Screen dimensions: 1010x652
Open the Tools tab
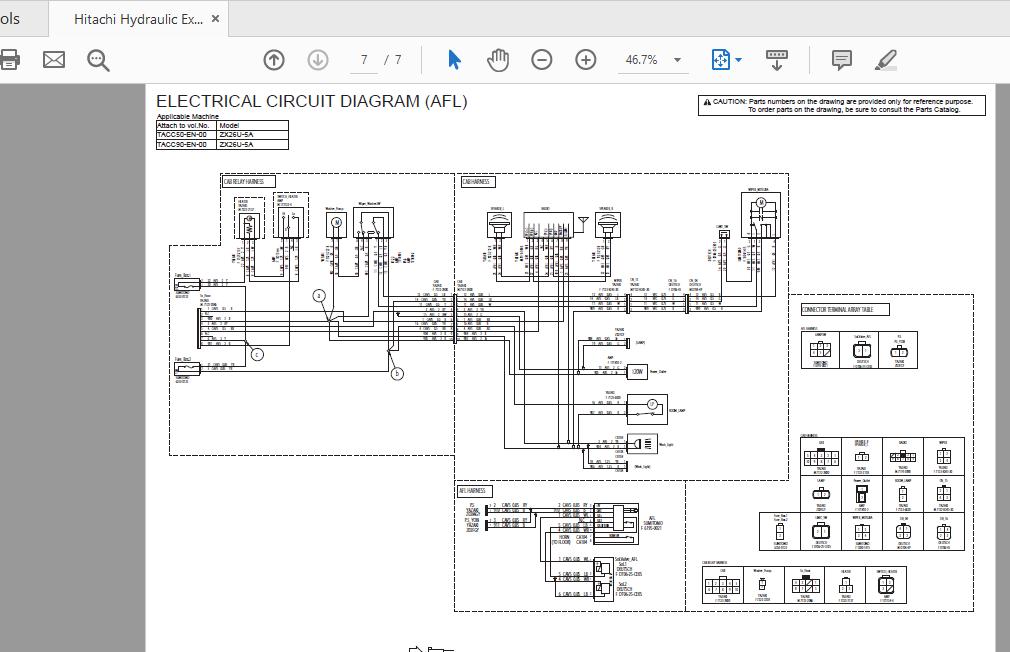coord(10,19)
